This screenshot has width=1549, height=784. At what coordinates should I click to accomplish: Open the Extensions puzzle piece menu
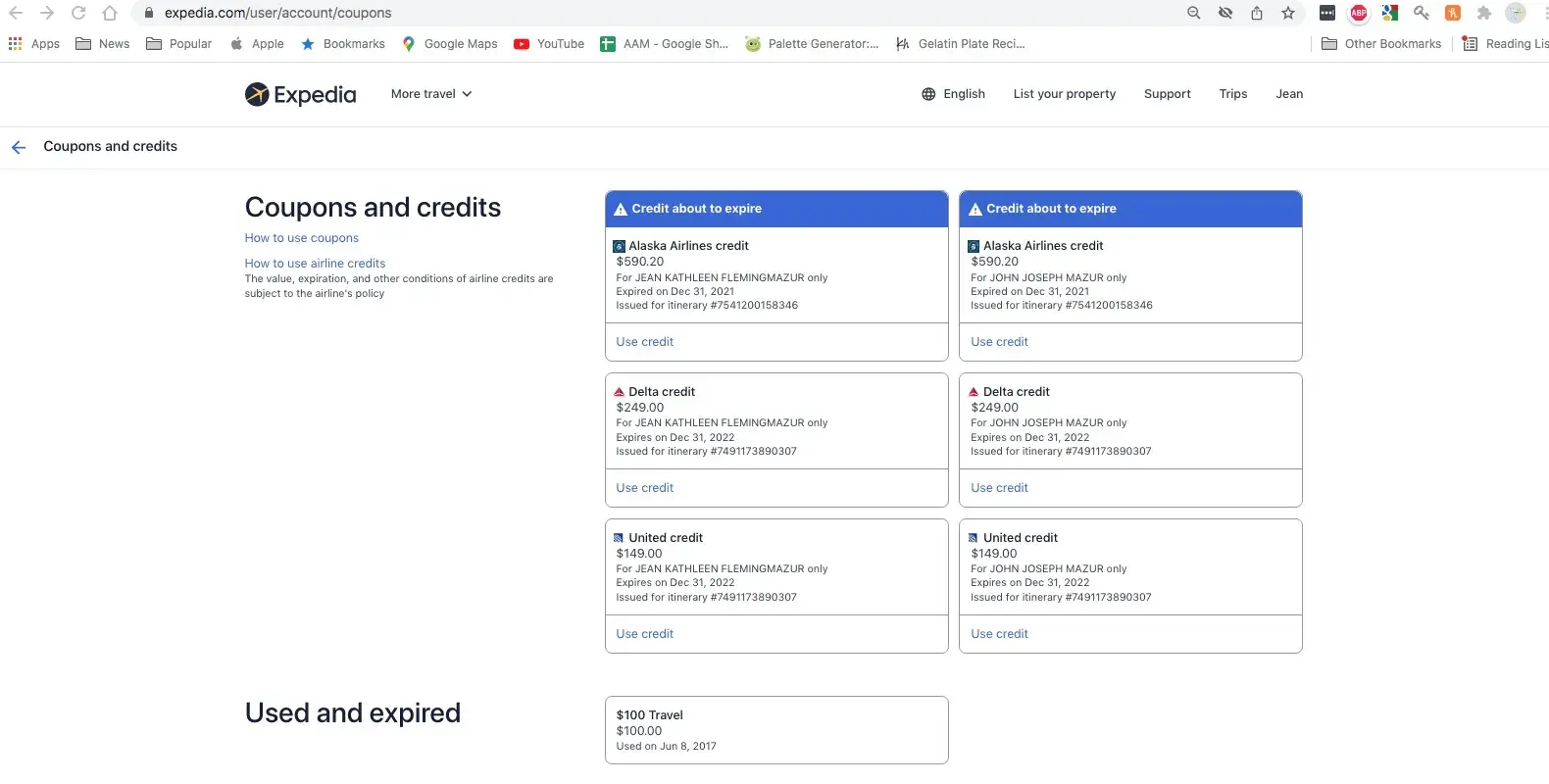point(1484,13)
